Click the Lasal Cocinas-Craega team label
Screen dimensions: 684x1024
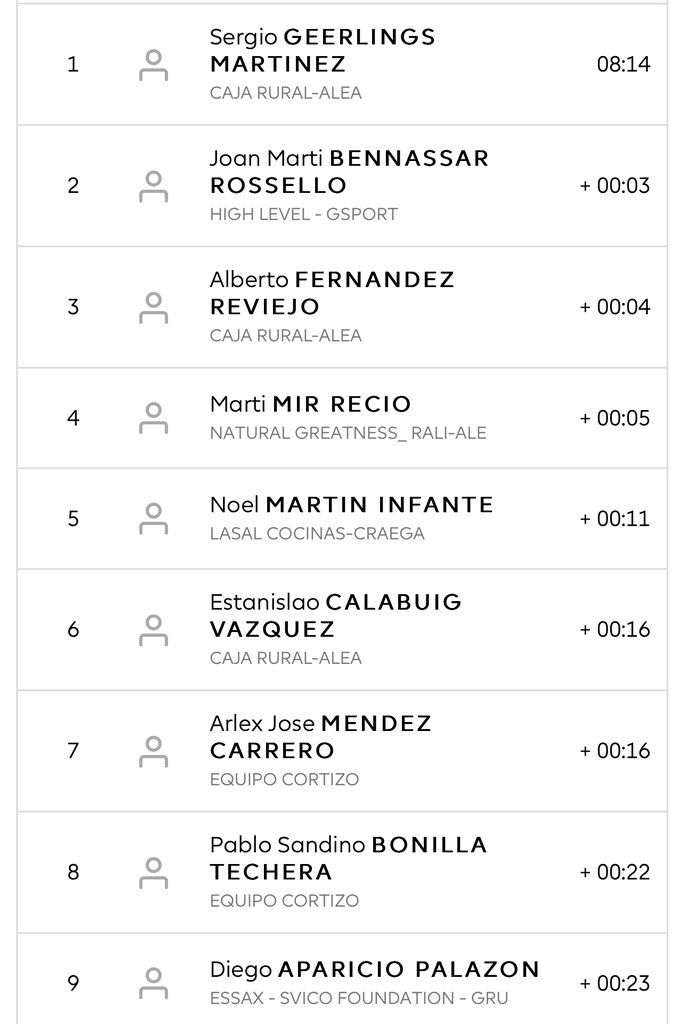tap(317, 534)
